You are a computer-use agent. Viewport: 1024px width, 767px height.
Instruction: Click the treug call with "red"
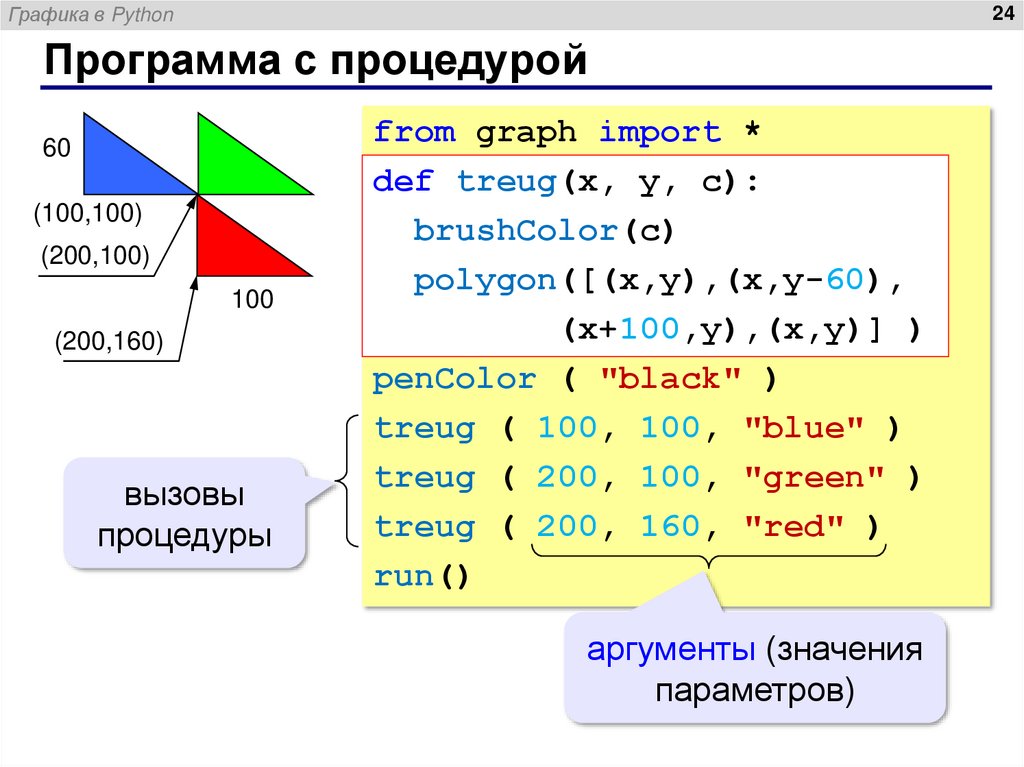(627, 527)
